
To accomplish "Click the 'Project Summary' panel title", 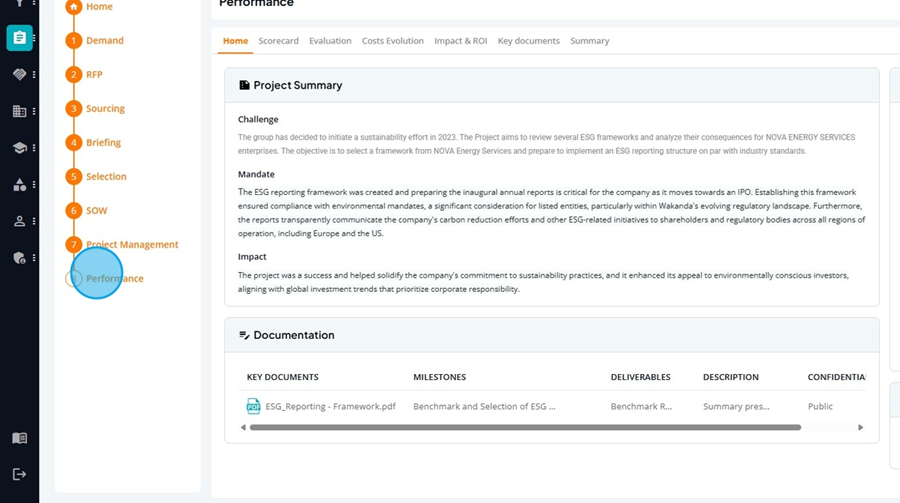I will coord(298,85).
